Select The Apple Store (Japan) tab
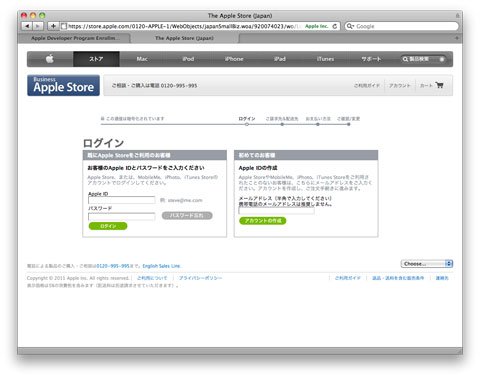The width and height of the screenshot is (480, 378). [184, 38]
